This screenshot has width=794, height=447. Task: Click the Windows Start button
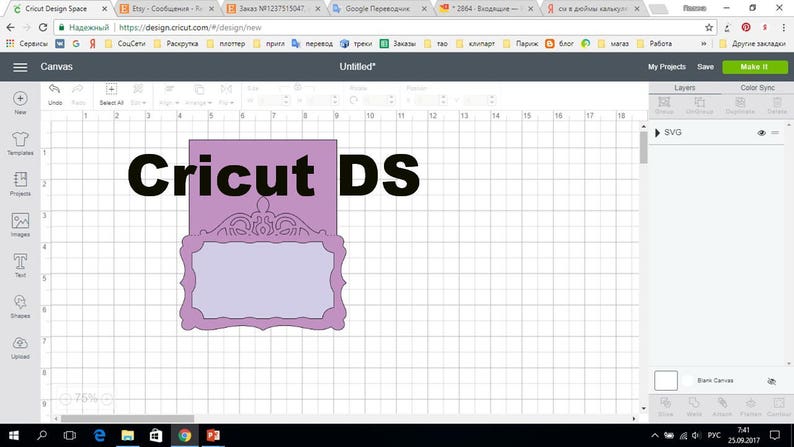tap(14, 435)
